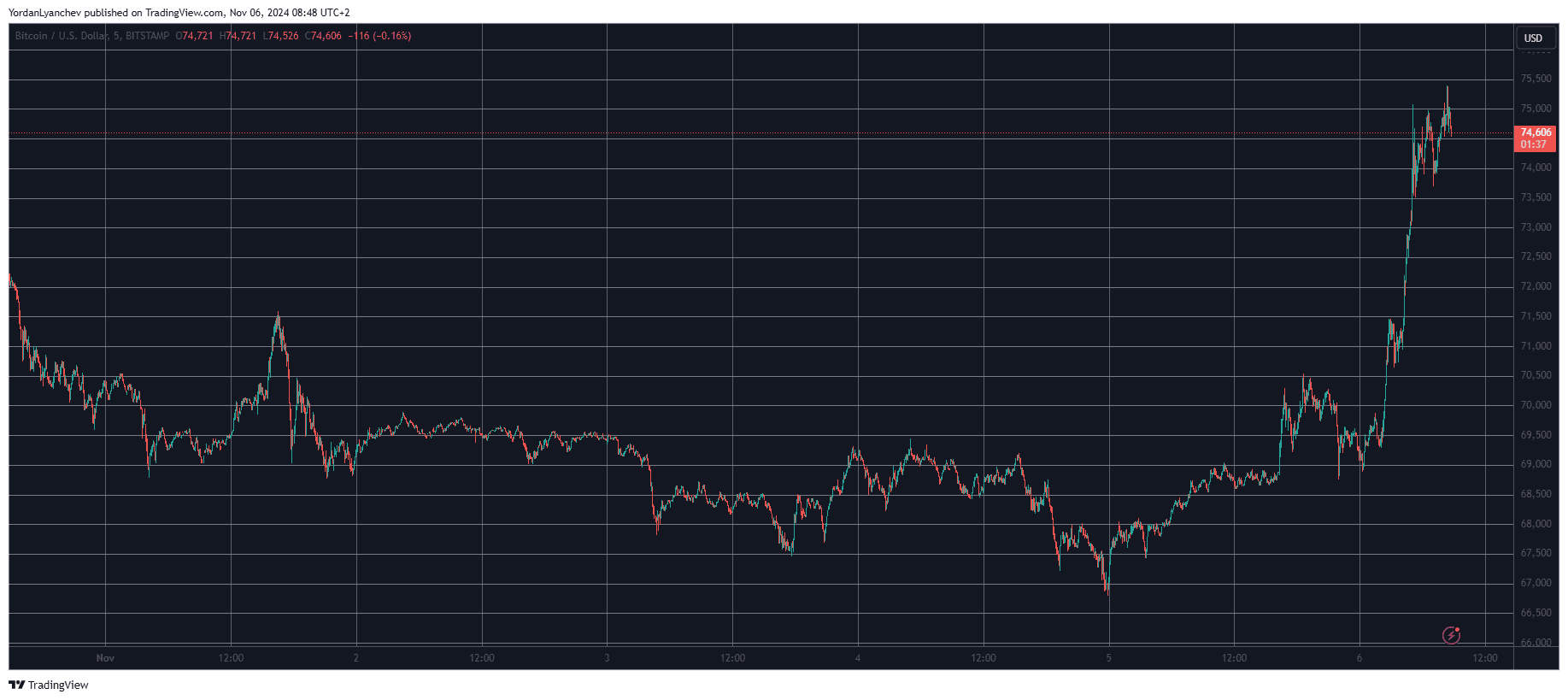Viewport: 1568px width, 700px height.
Task: Click the date 3 on the time axis
Action: [x=607, y=658]
